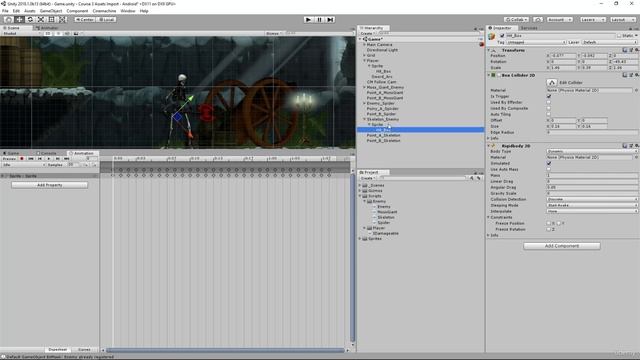Toggle the Static checkbox
Screen dimensions: 640x360
coord(619,36)
